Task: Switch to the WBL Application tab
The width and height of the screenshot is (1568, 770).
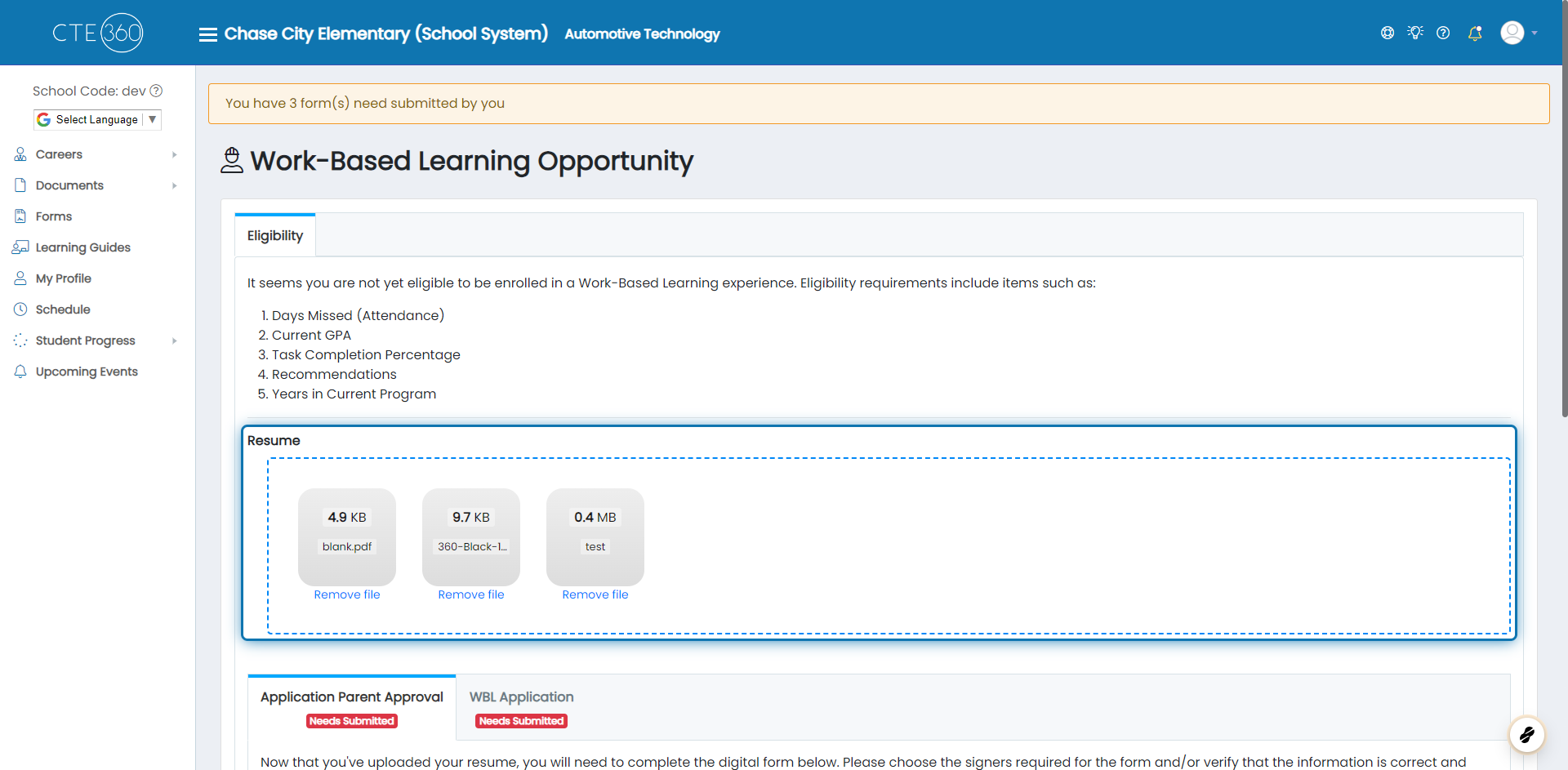Action: (x=521, y=708)
